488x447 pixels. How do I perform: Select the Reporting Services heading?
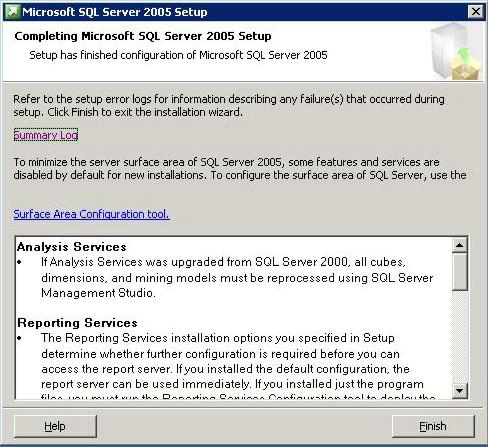click(77, 323)
